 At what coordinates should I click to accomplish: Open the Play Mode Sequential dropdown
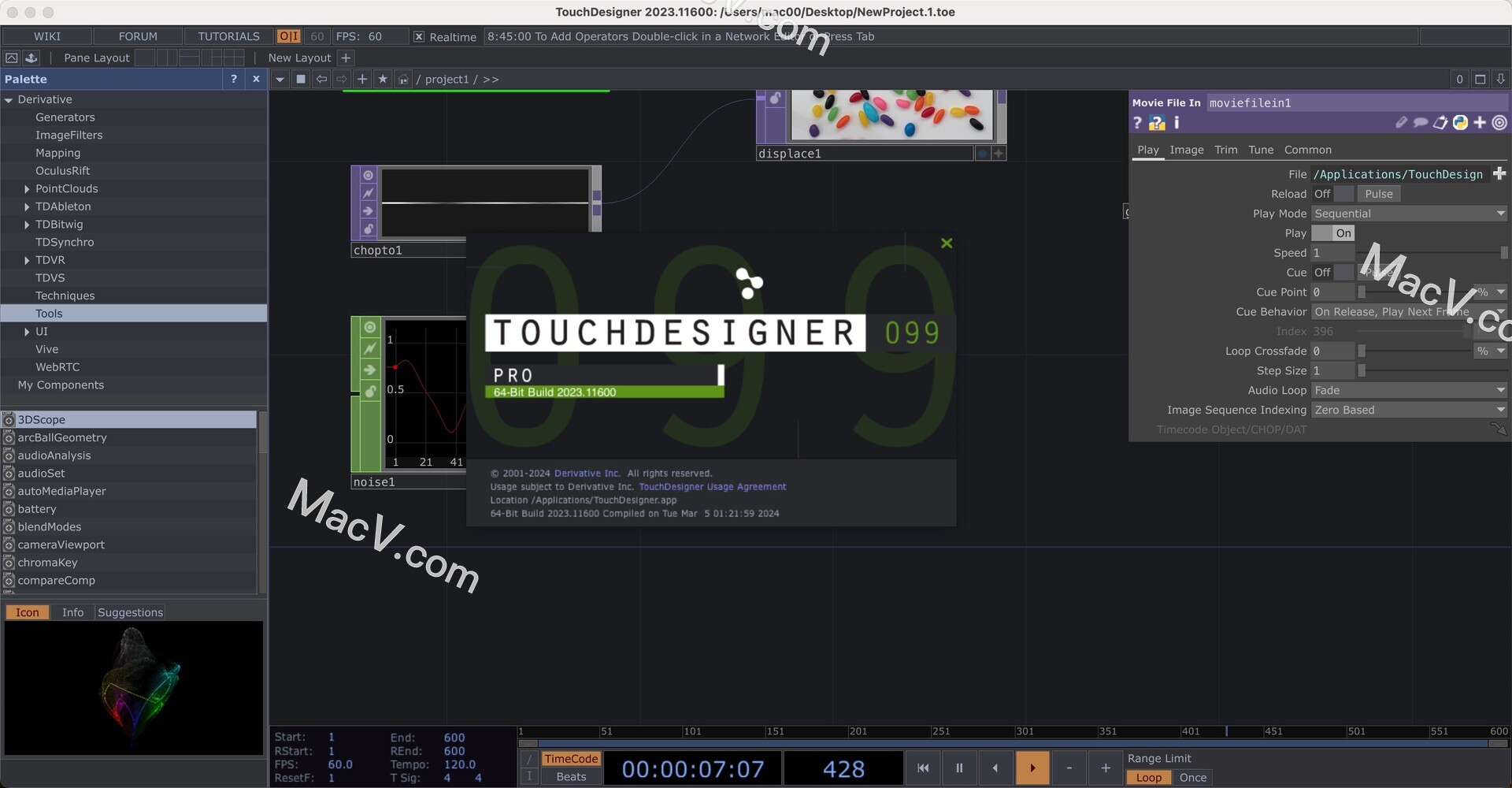coord(1408,213)
